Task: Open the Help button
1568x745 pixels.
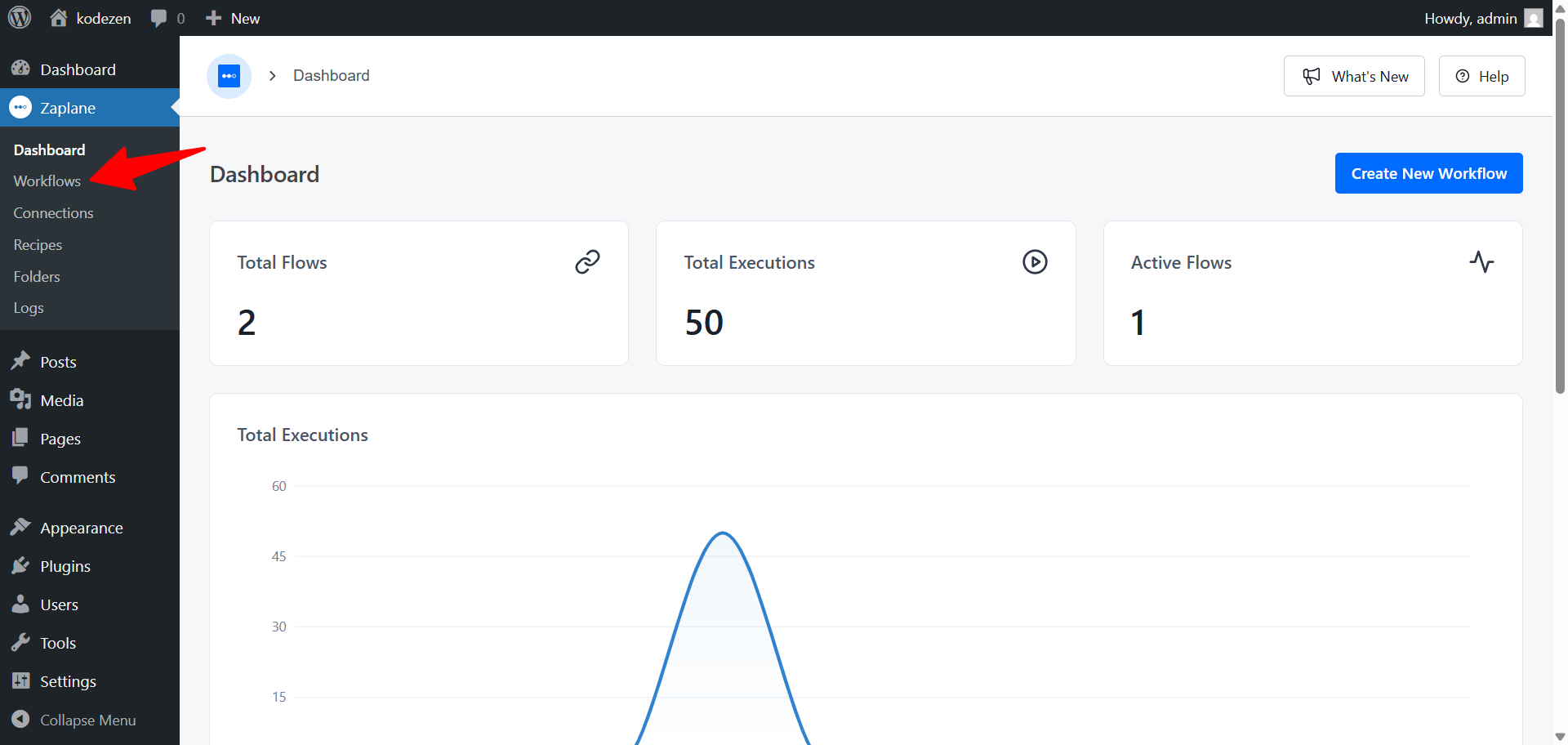Action: pos(1481,76)
